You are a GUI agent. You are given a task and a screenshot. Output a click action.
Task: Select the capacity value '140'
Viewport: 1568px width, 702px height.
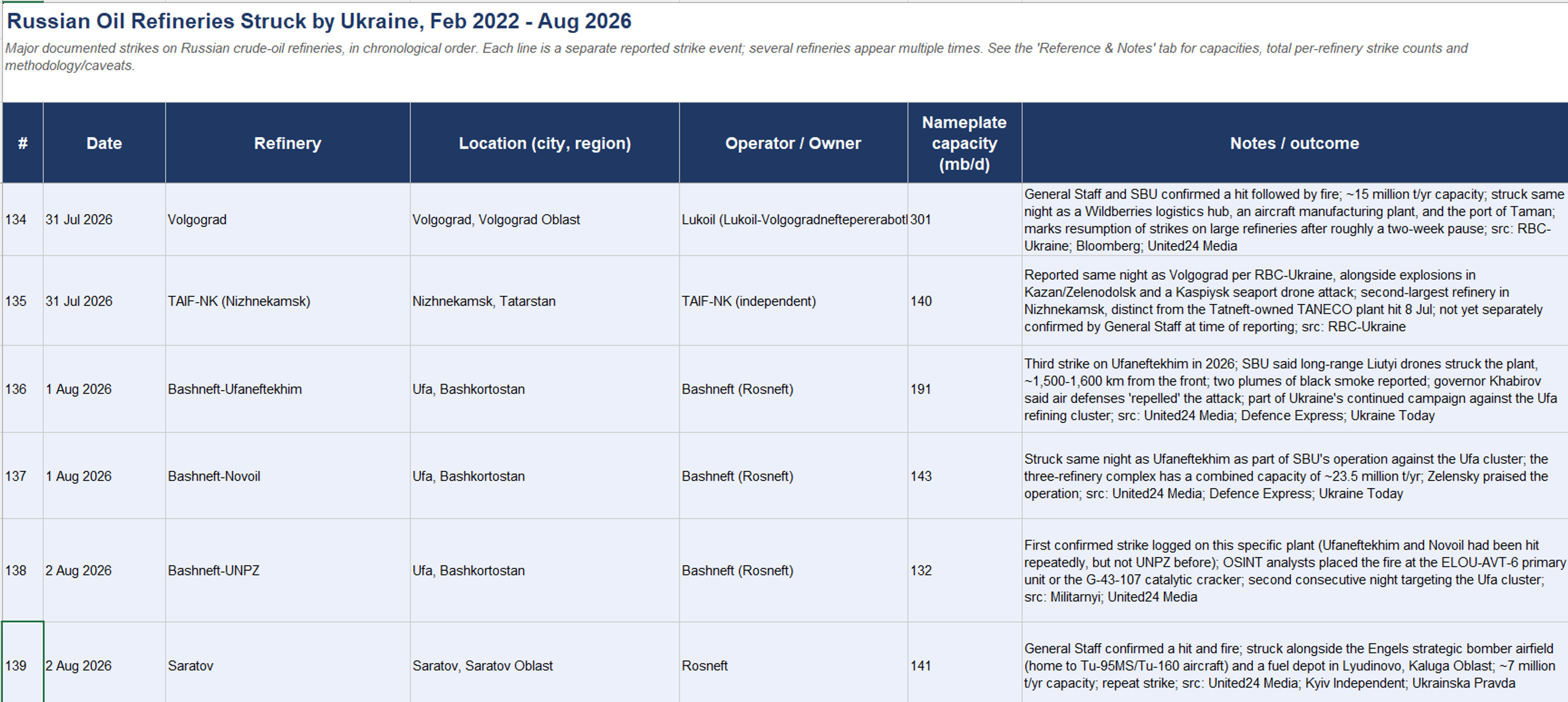coord(965,301)
